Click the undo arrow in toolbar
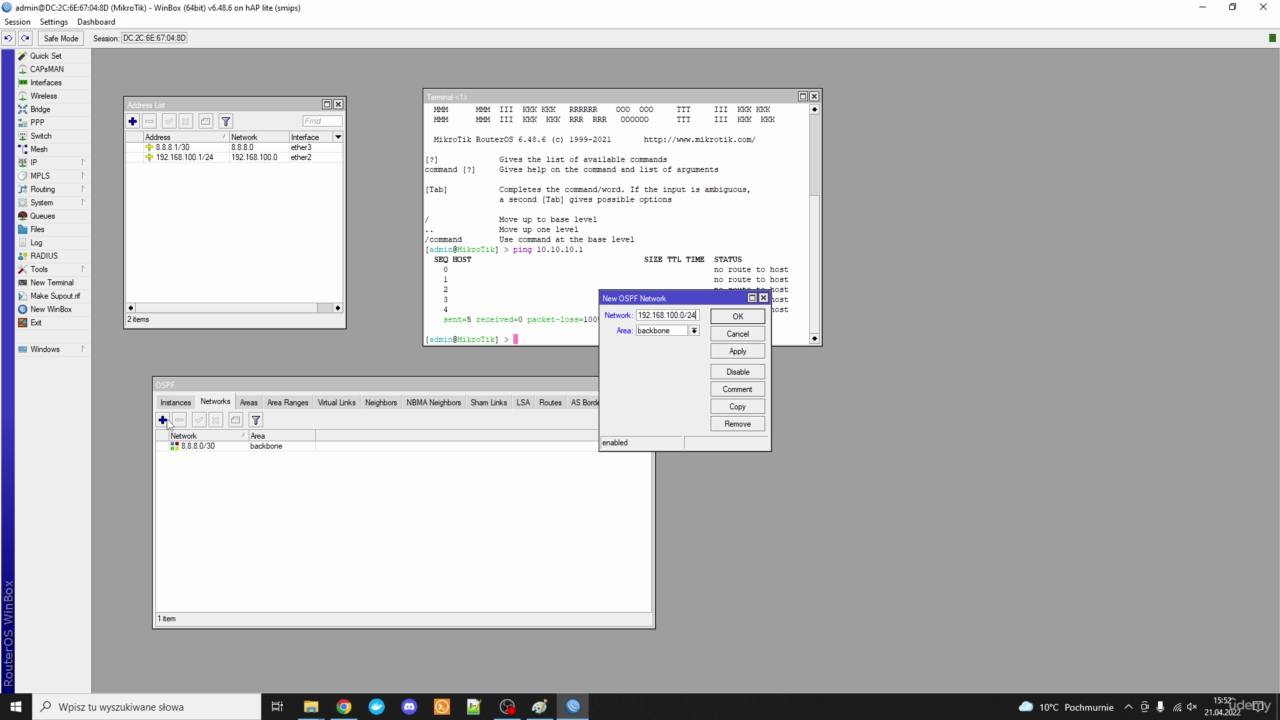Viewport: 1280px width, 720px height. click(x=9, y=38)
